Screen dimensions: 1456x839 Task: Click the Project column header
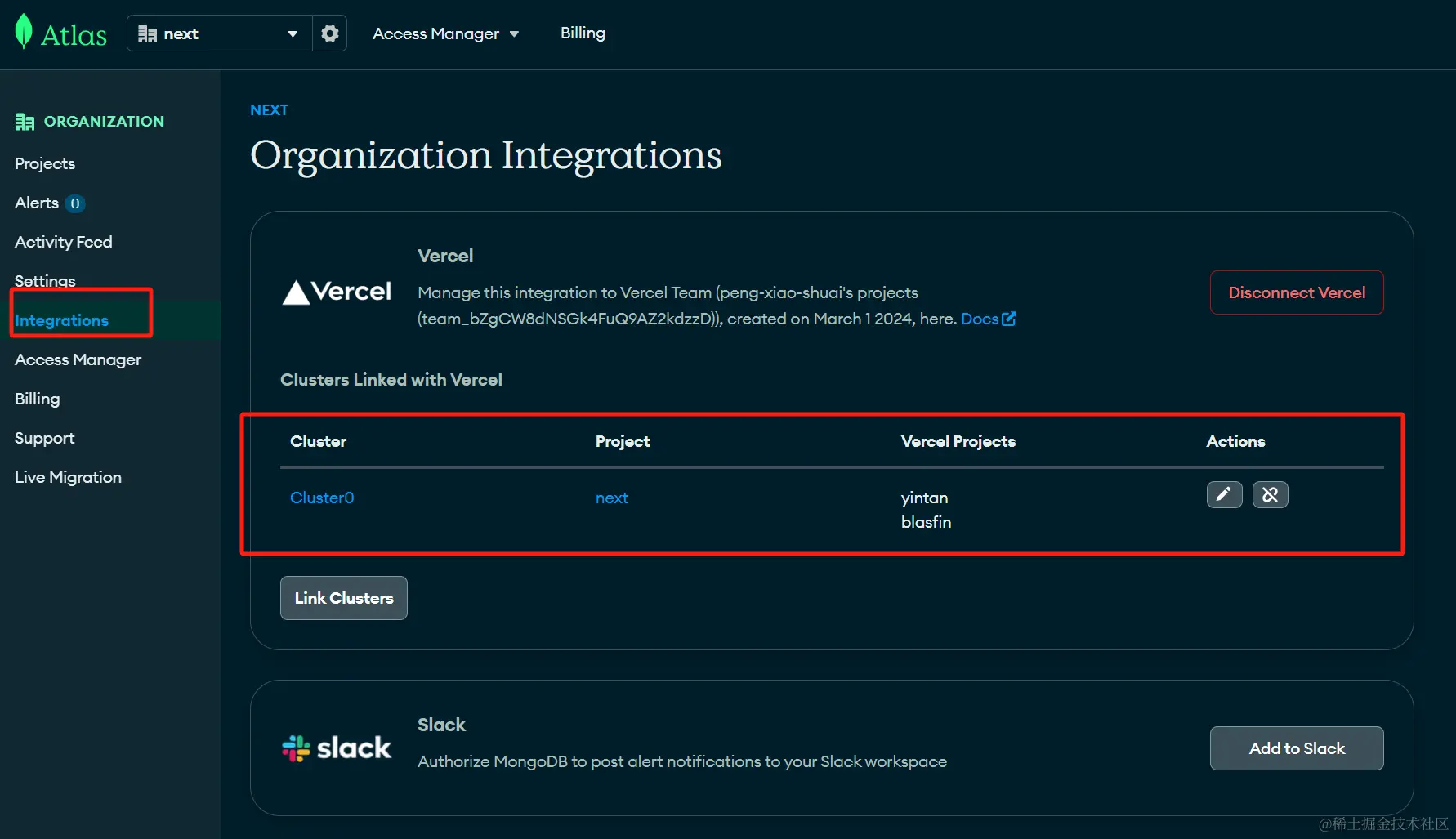pyautogui.click(x=623, y=441)
